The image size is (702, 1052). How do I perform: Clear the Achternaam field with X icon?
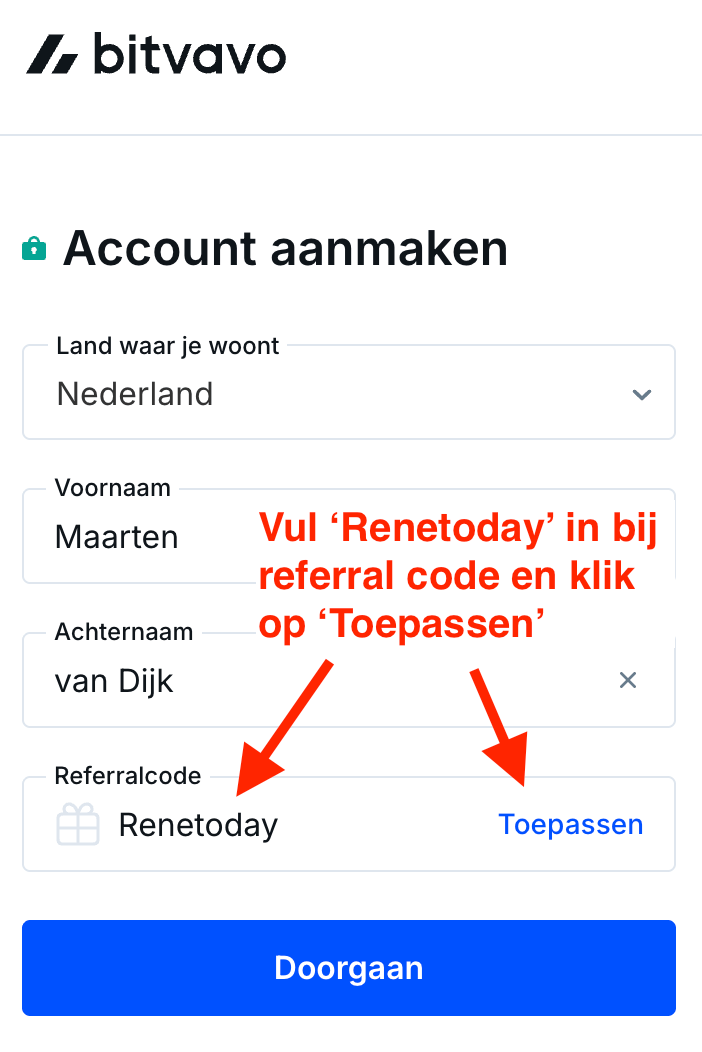(x=628, y=681)
